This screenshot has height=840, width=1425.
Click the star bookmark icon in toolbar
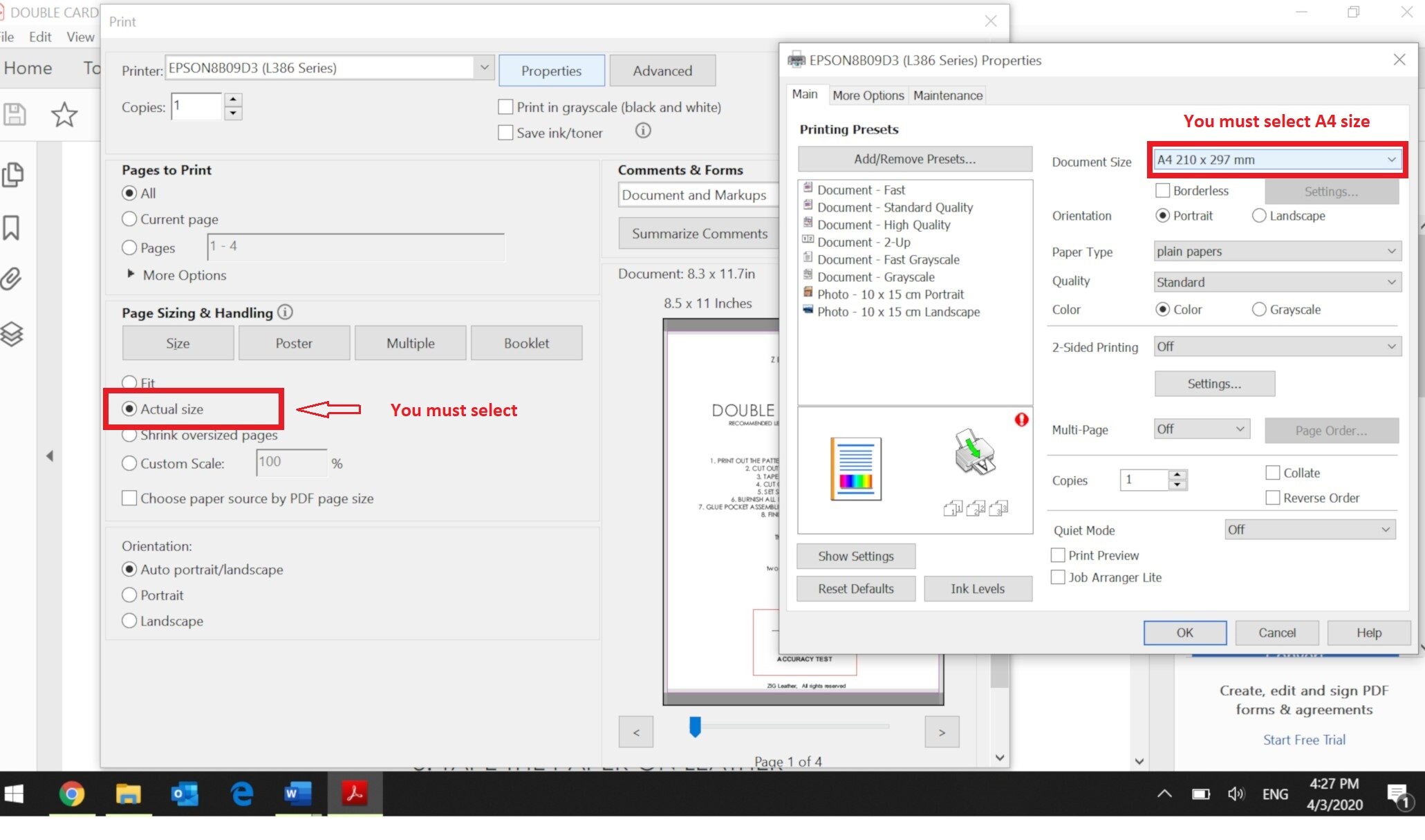pyautogui.click(x=64, y=114)
